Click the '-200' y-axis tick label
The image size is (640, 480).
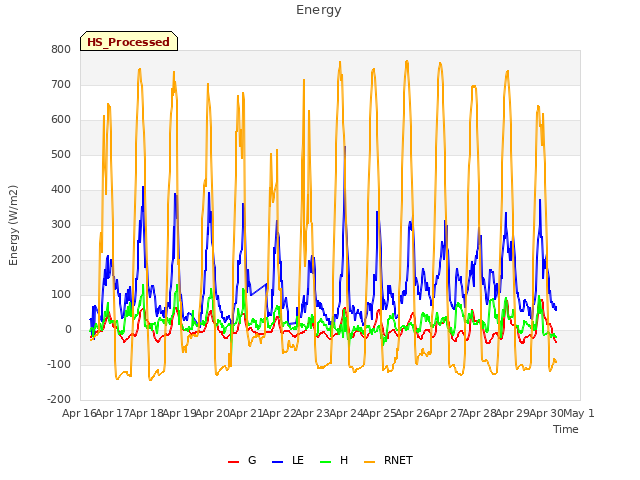(x=59, y=399)
